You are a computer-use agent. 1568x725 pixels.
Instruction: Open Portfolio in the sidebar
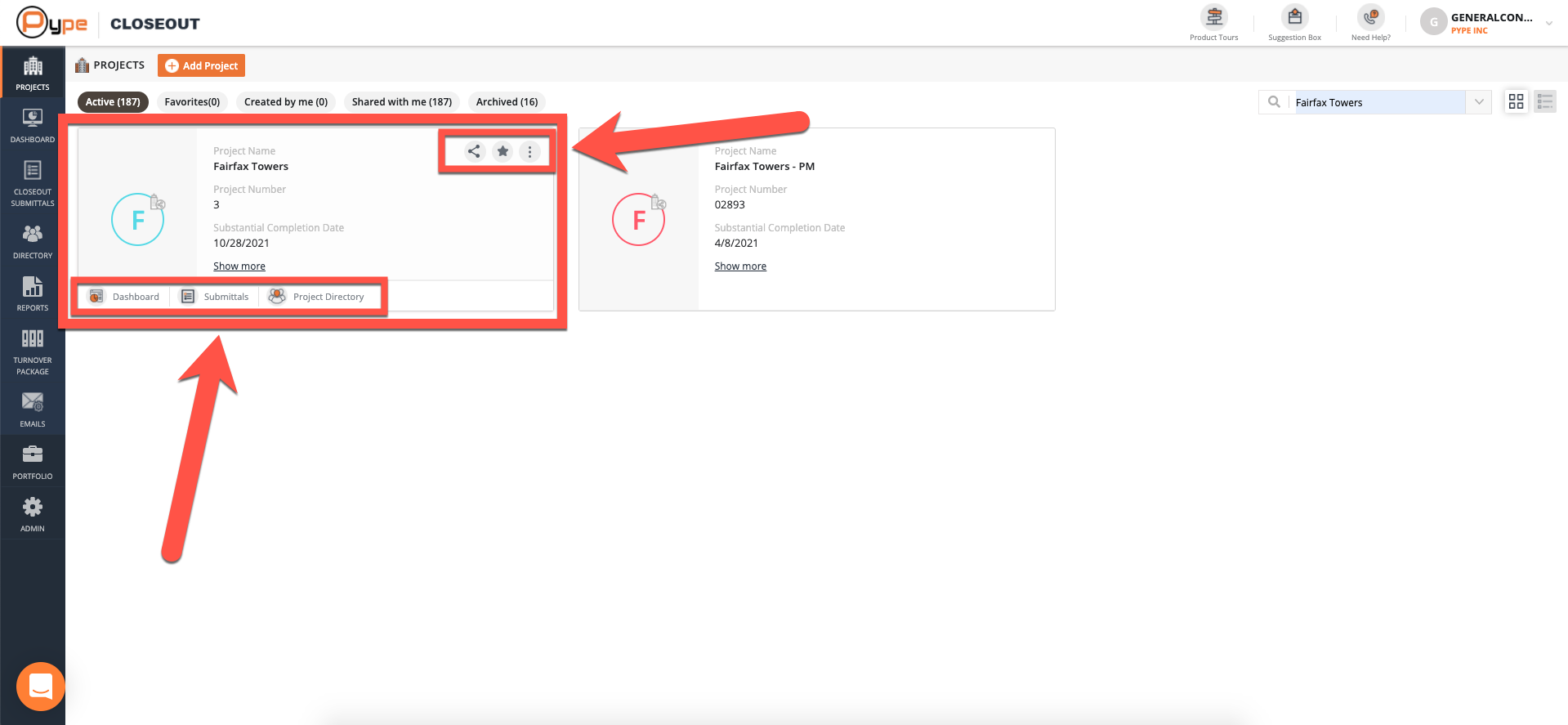(33, 462)
